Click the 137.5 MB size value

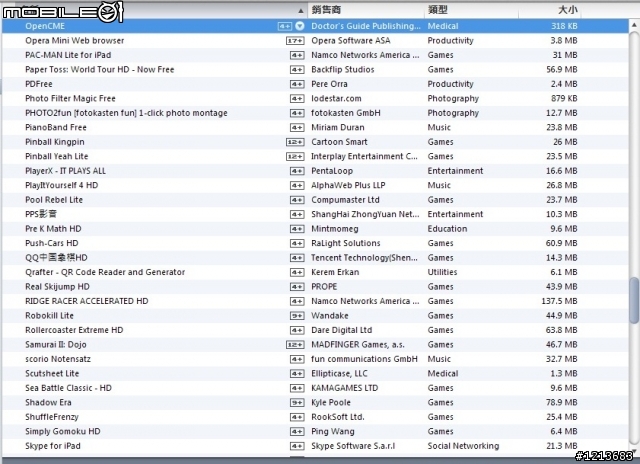tap(559, 301)
